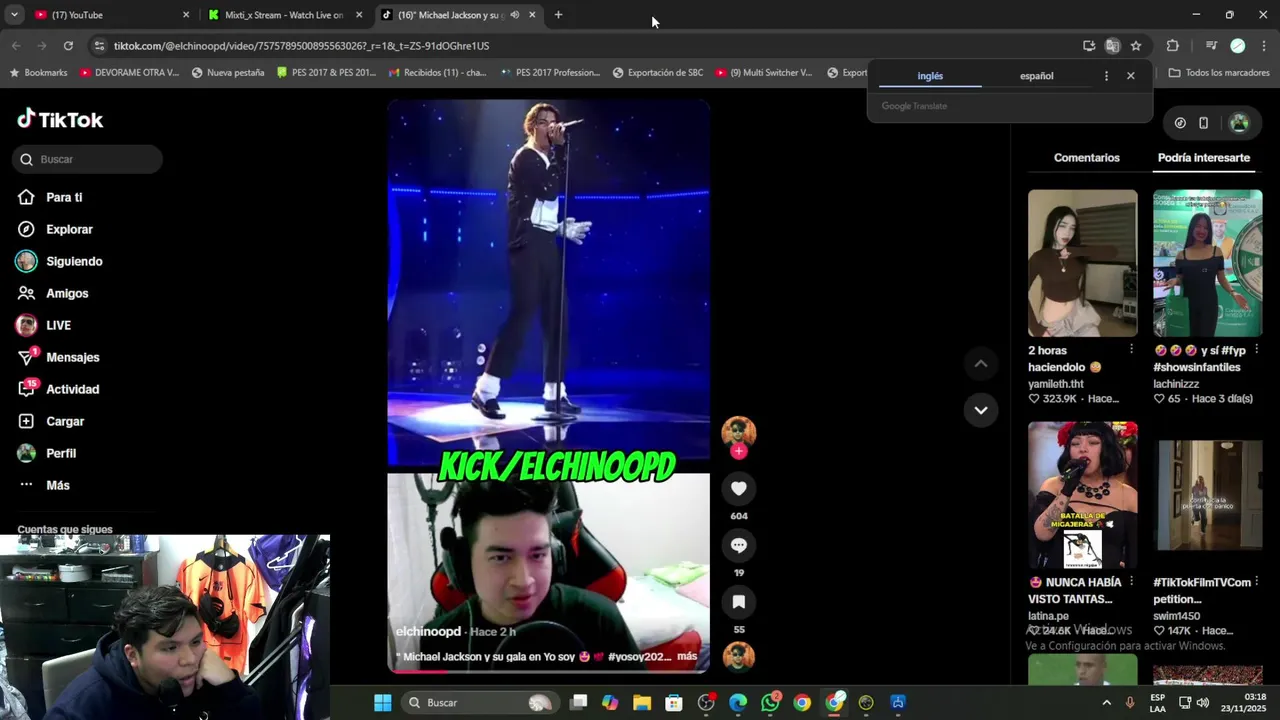1280x720 pixels.
Task: Install app icon in address bar
Action: point(1089,46)
